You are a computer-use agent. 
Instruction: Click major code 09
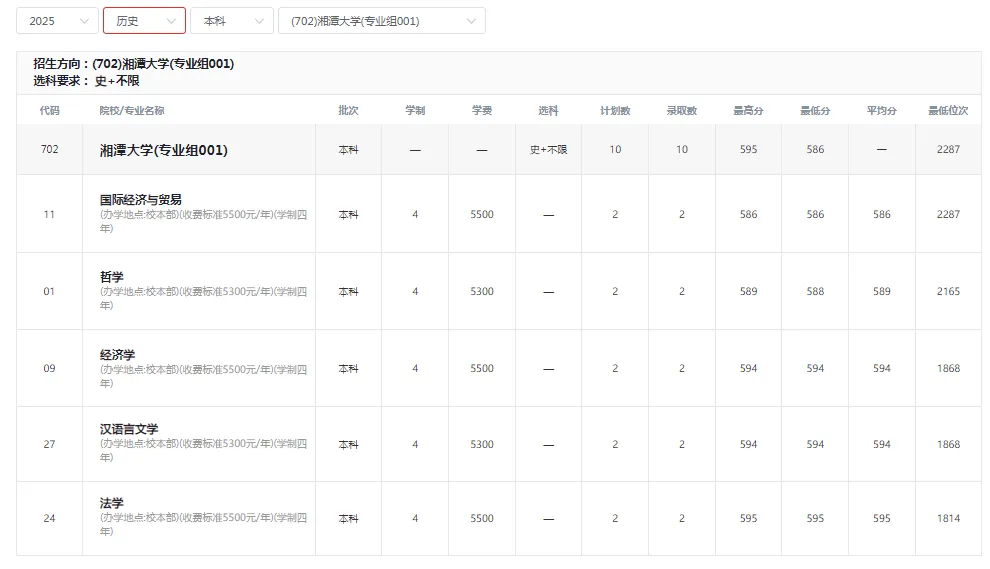[x=49, y=369]
